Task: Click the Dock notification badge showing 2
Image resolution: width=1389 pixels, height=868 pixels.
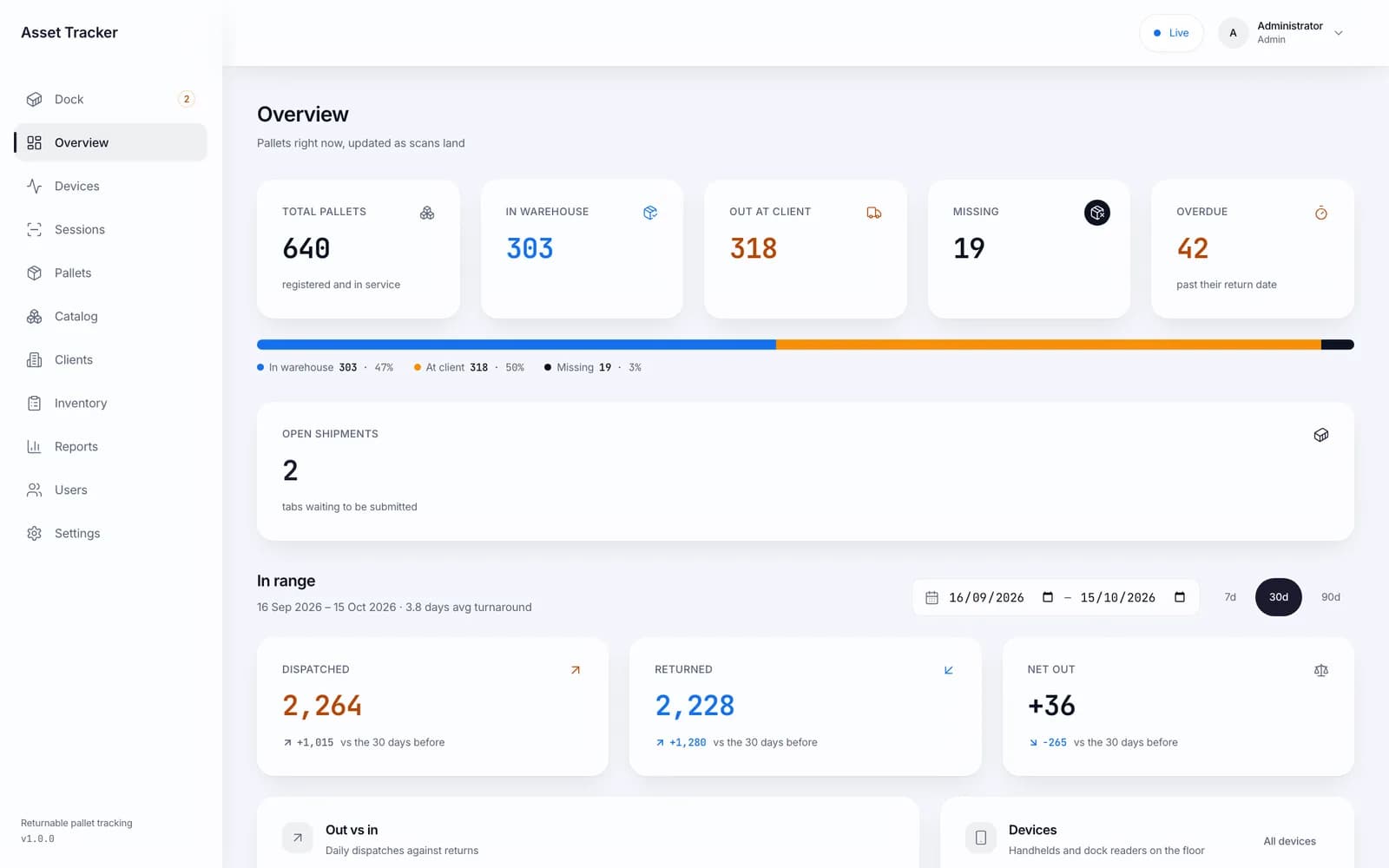Action: [186, 99]
